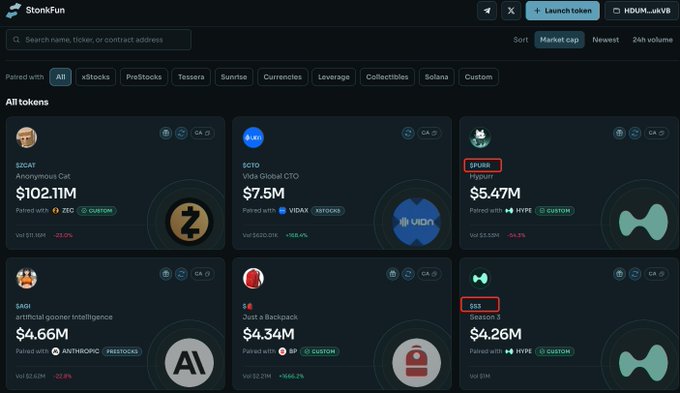The height and width of the screenshot is (393, 680).
Task: Copy contract address on Just a Backpack card
Action: (429, 274)
